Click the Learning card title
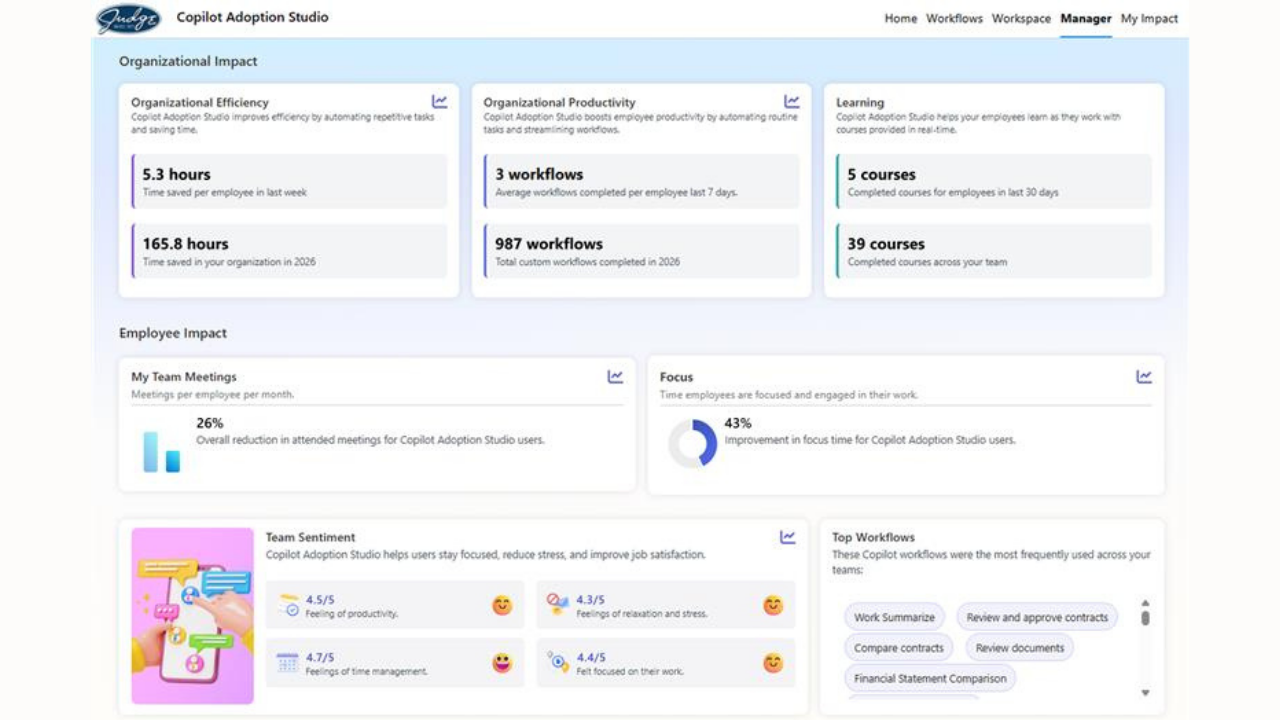 860,102
